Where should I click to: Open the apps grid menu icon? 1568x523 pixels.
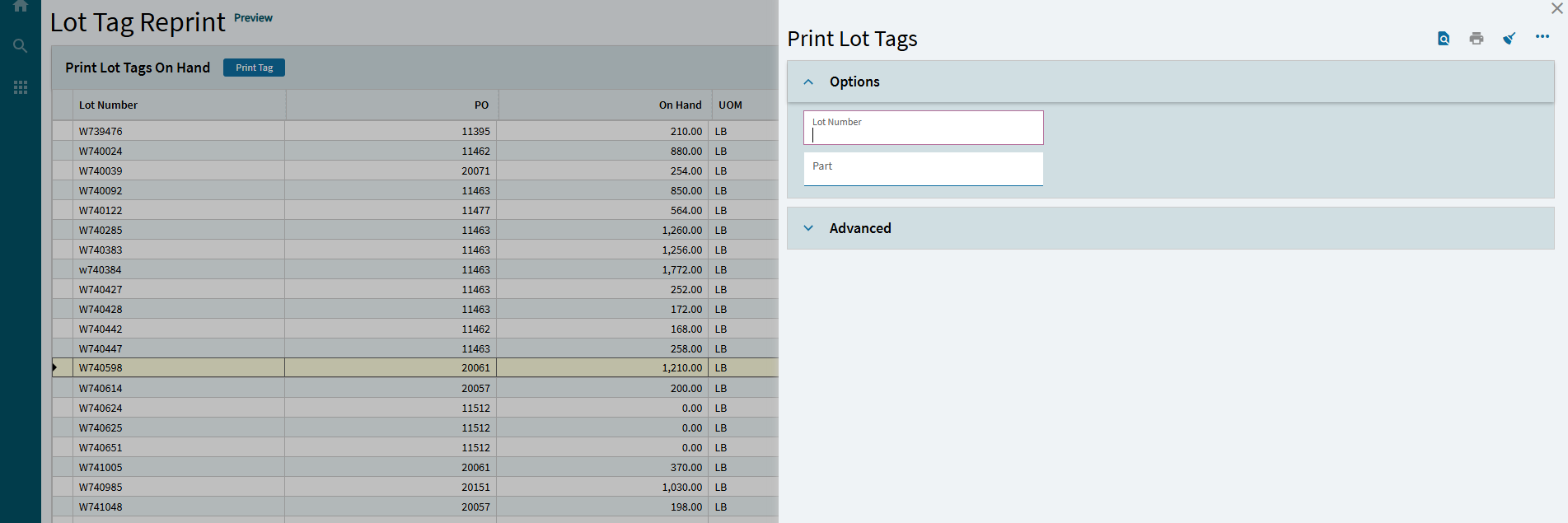tap(21, 87)
